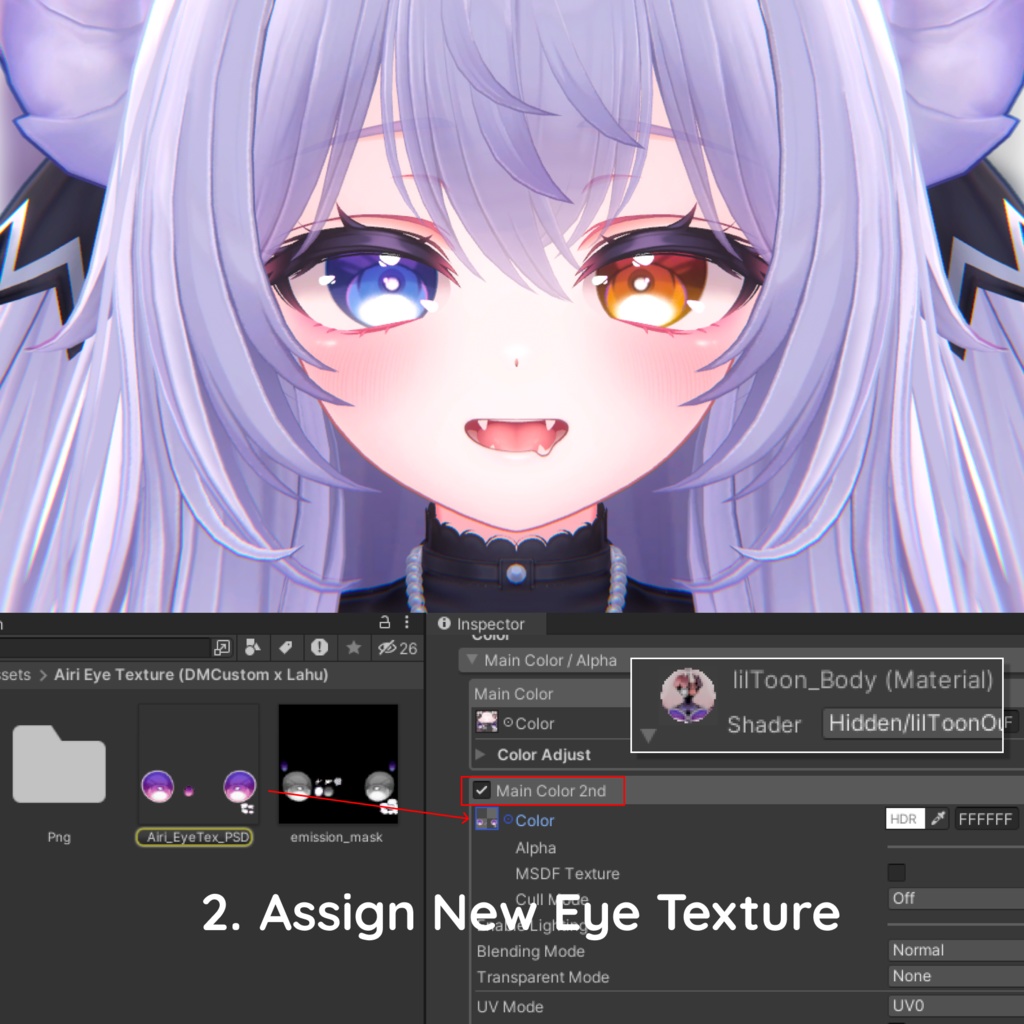Expand the material header arrow below the preview

[x=648, y=736]
